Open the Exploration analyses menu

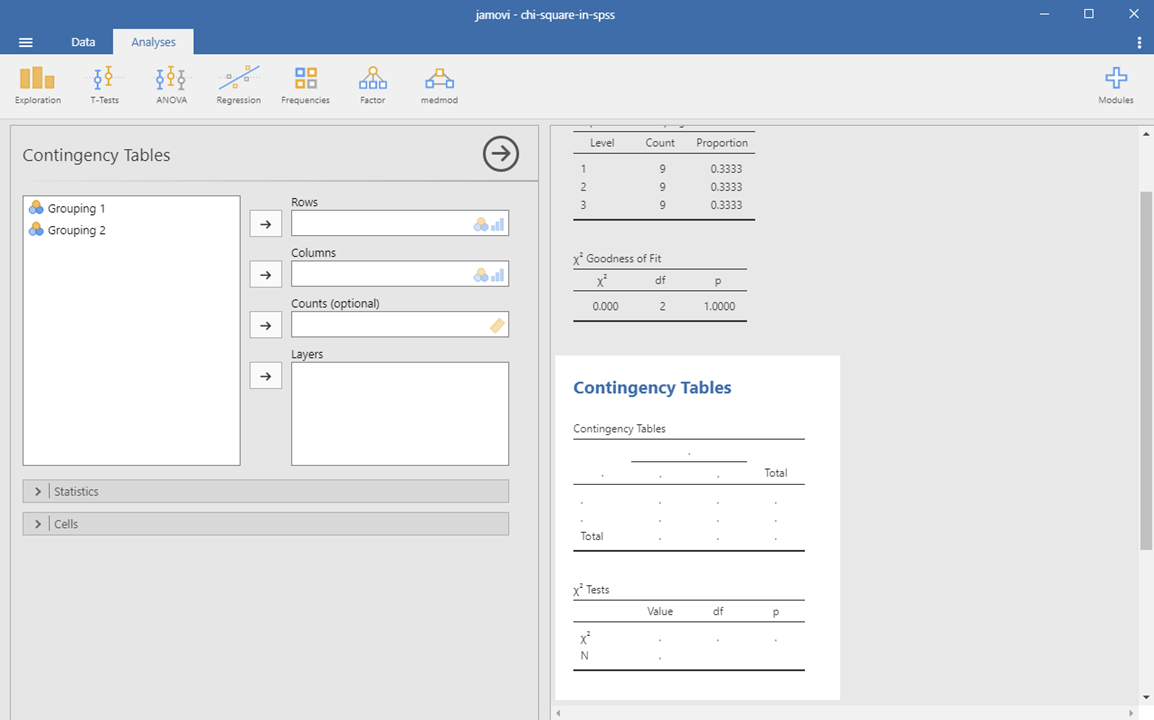[x=38, y=85]
